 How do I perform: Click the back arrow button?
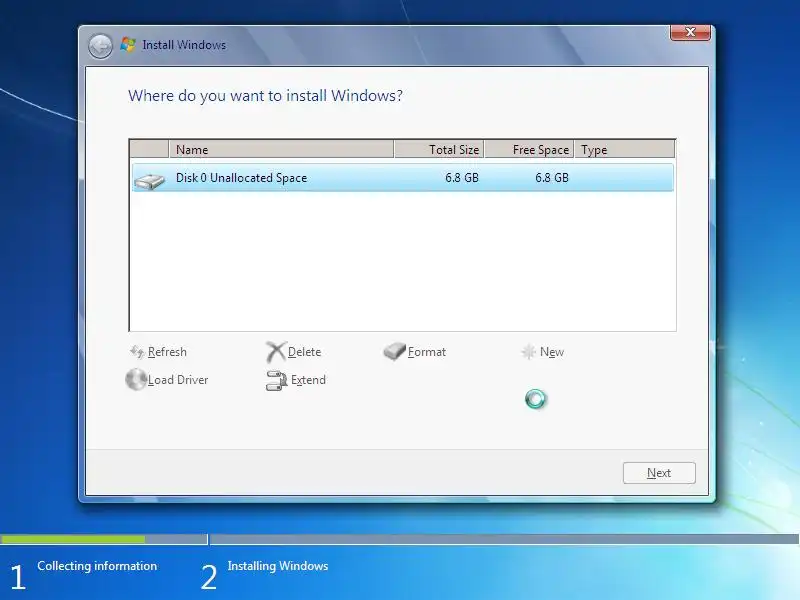click(x=100, y=46)
